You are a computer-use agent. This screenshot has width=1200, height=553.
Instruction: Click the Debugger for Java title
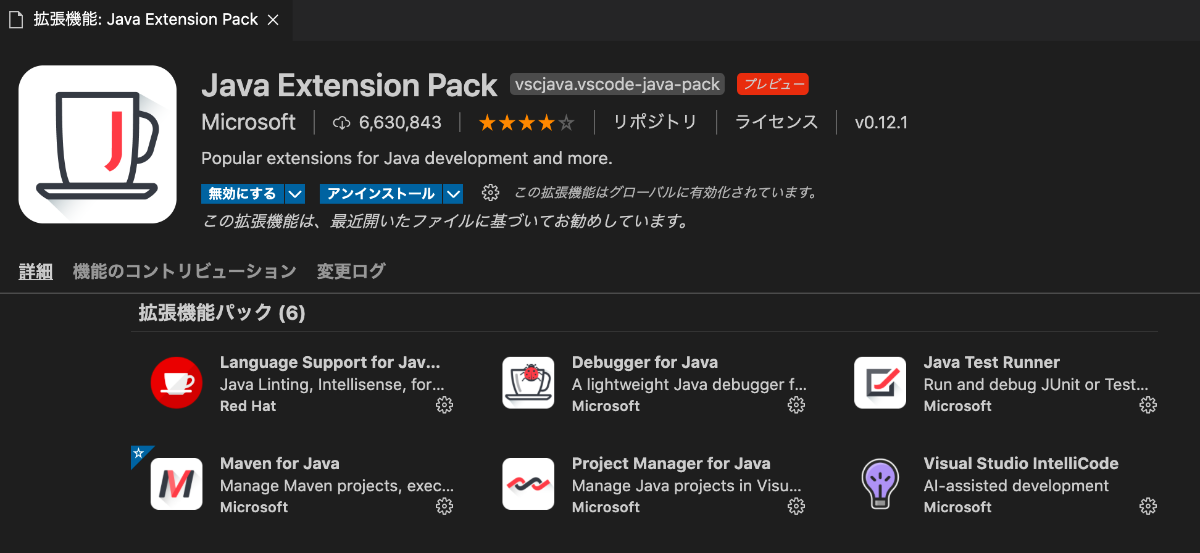645,362
